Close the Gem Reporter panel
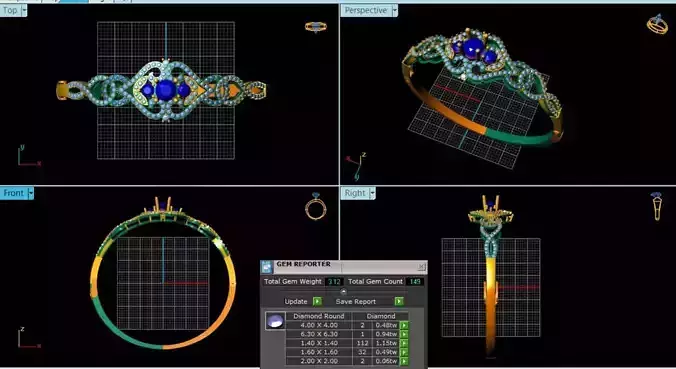 click(421, 267)
